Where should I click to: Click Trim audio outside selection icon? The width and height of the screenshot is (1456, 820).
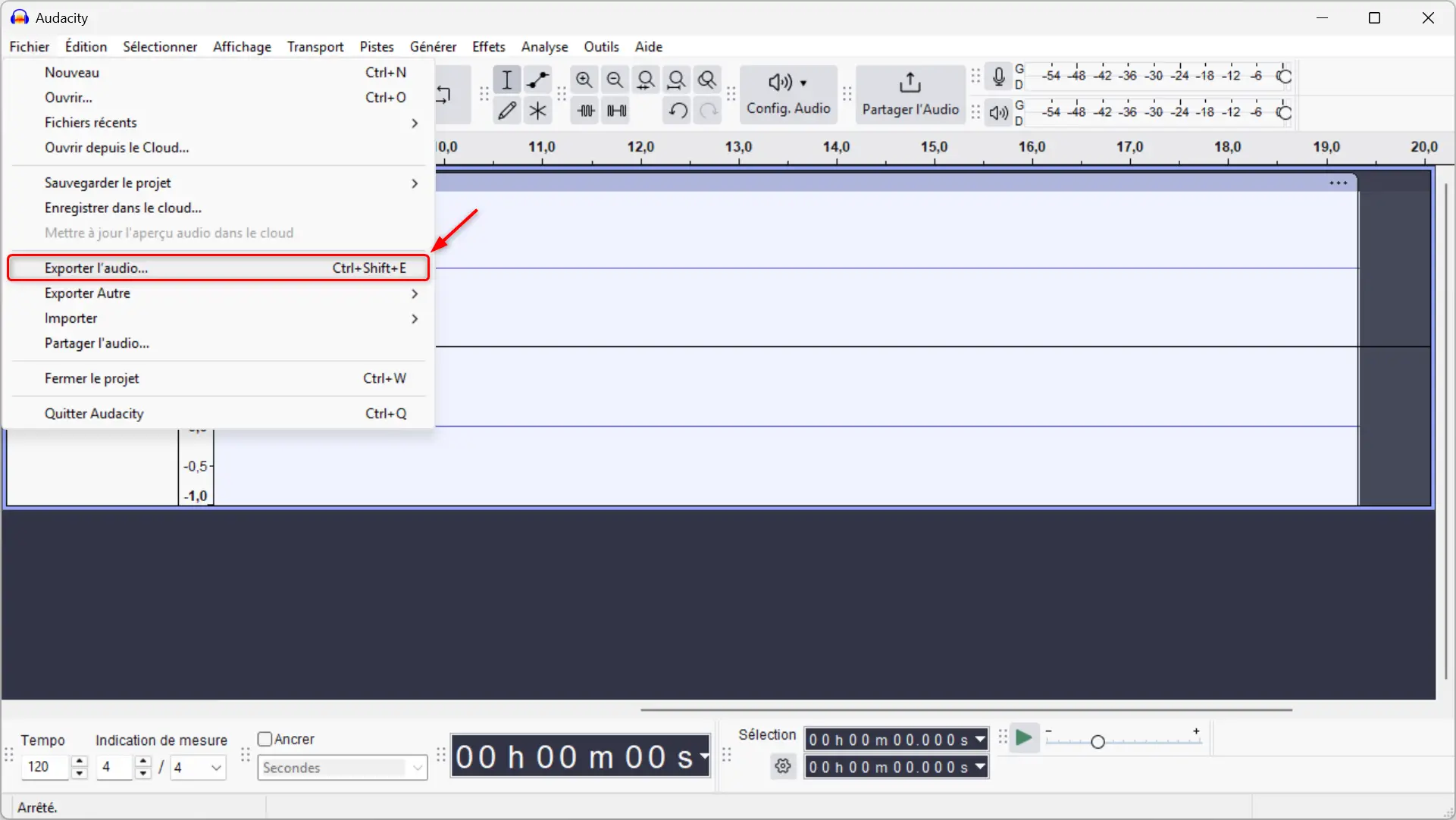[x=586, y=111]
